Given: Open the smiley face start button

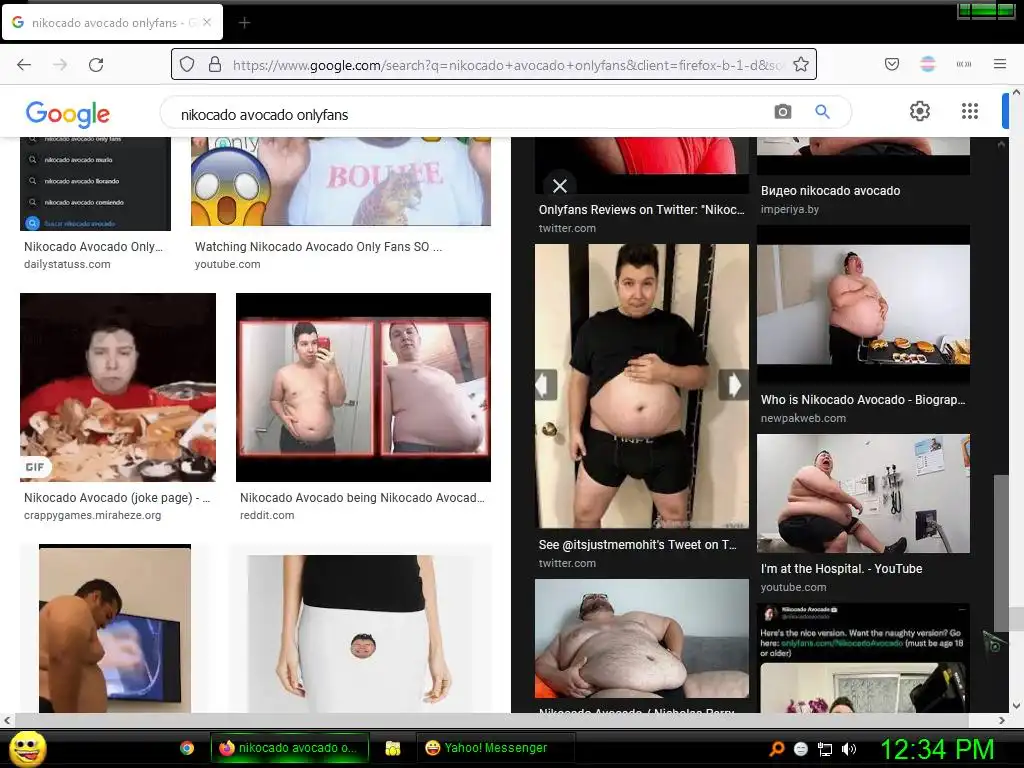Looking at the screenshot, I should coord(27,748).
